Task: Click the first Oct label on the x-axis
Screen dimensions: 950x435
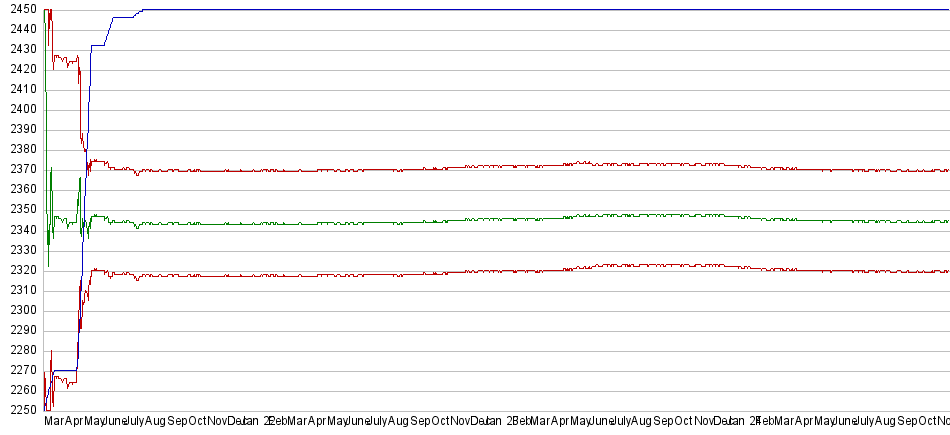Action: [200, 422]
